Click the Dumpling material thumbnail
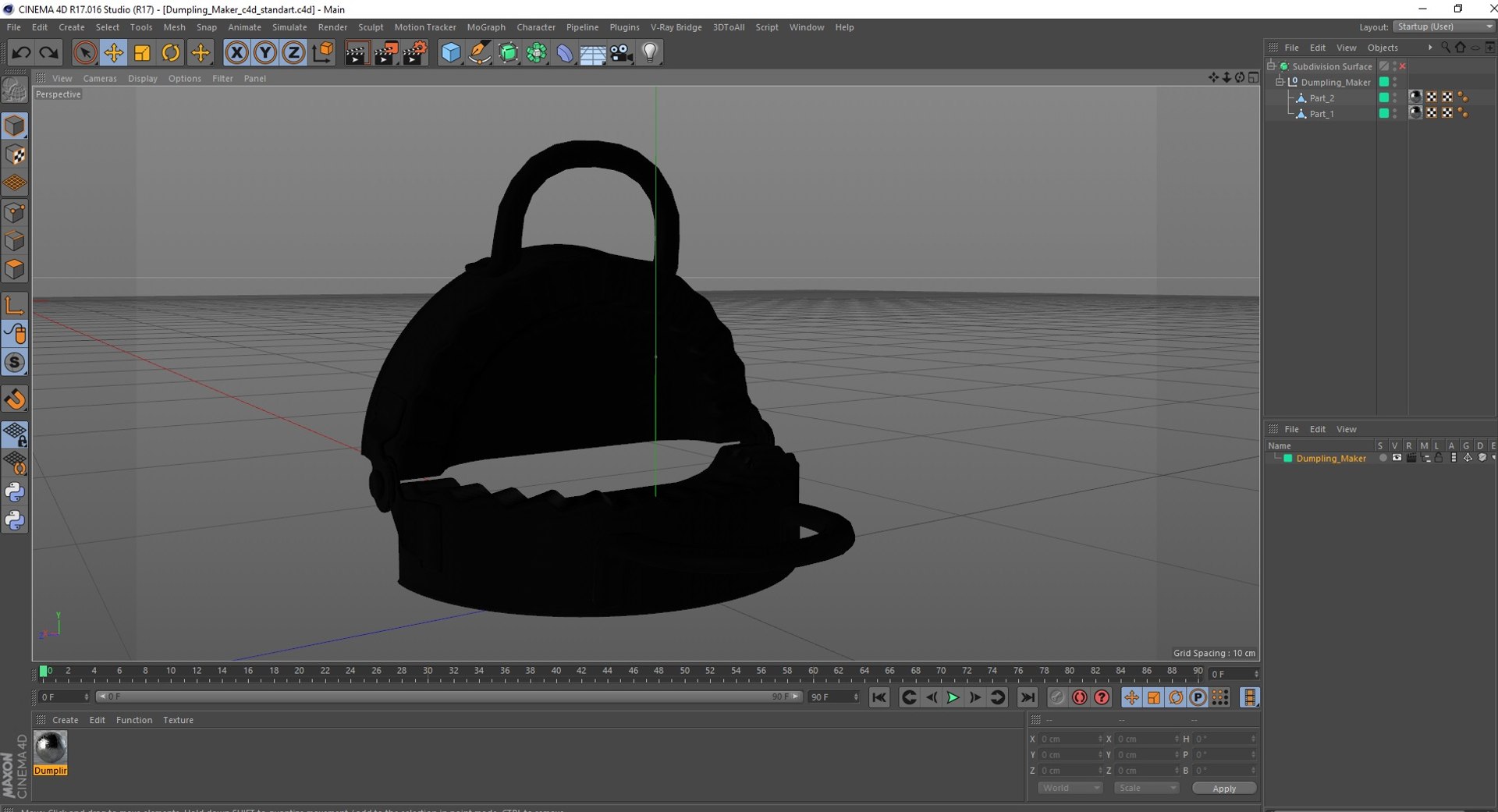The height and width of the screenshot is (812, 1498). tap(51, 748)
